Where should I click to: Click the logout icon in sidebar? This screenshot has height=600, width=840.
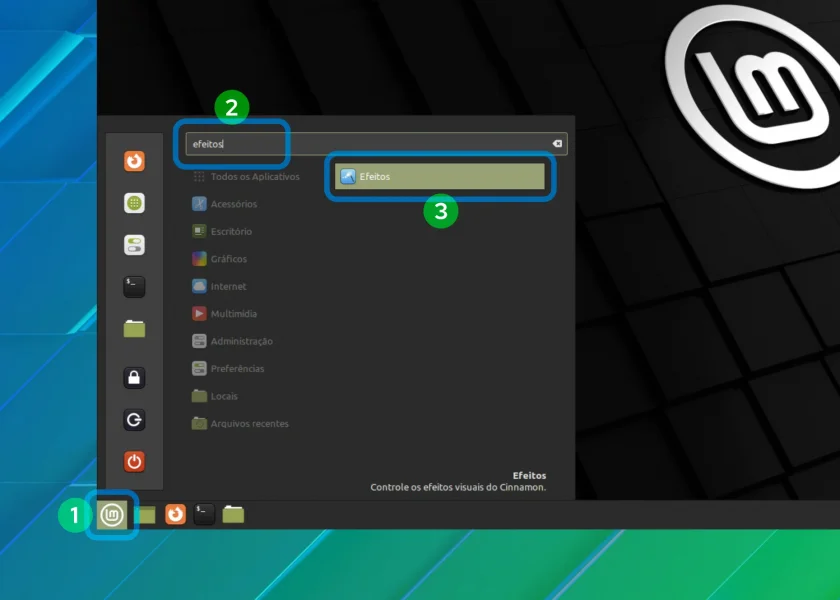point(134,419)
